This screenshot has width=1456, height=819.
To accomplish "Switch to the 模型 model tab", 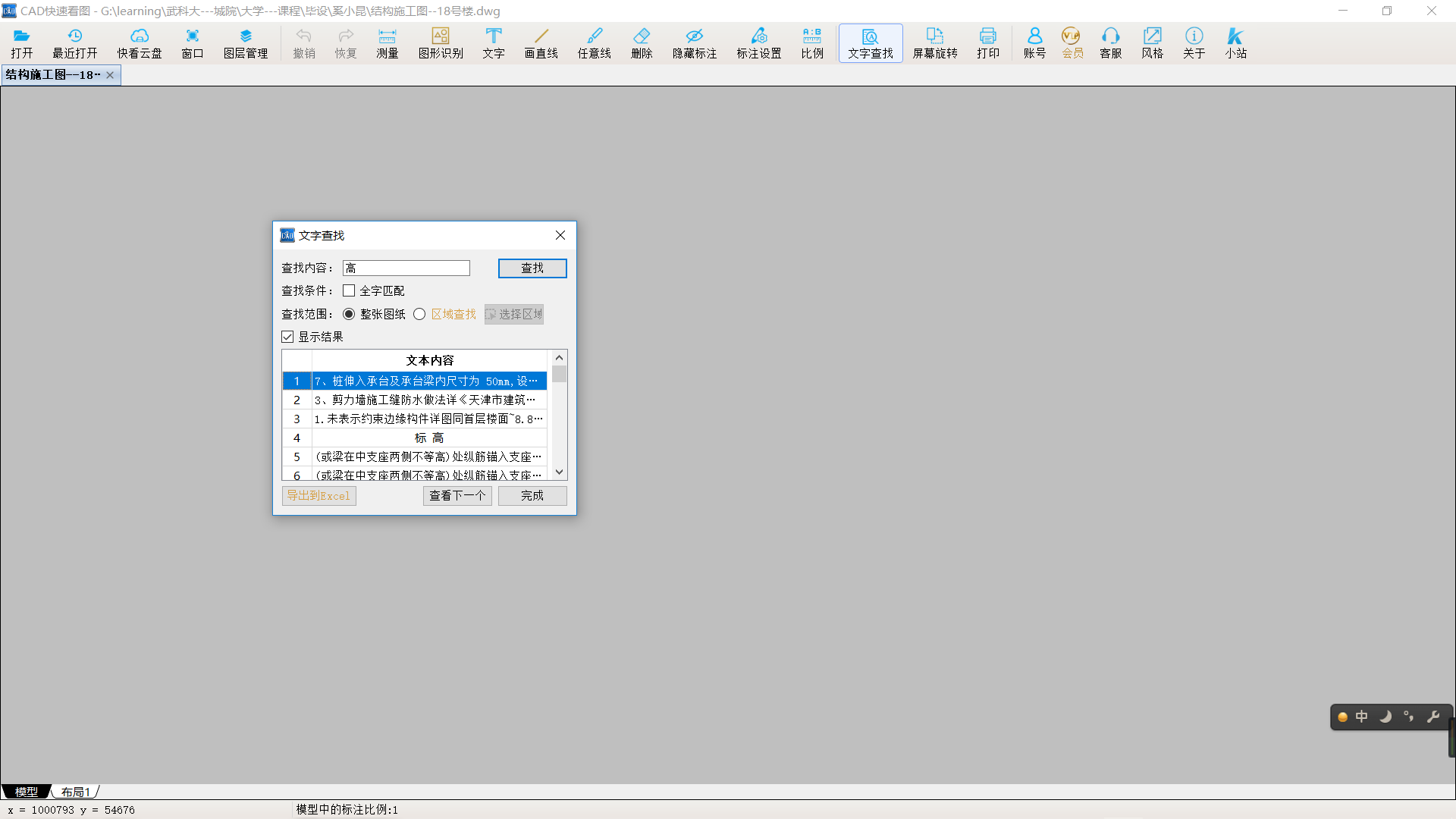I will click(27, 792).
